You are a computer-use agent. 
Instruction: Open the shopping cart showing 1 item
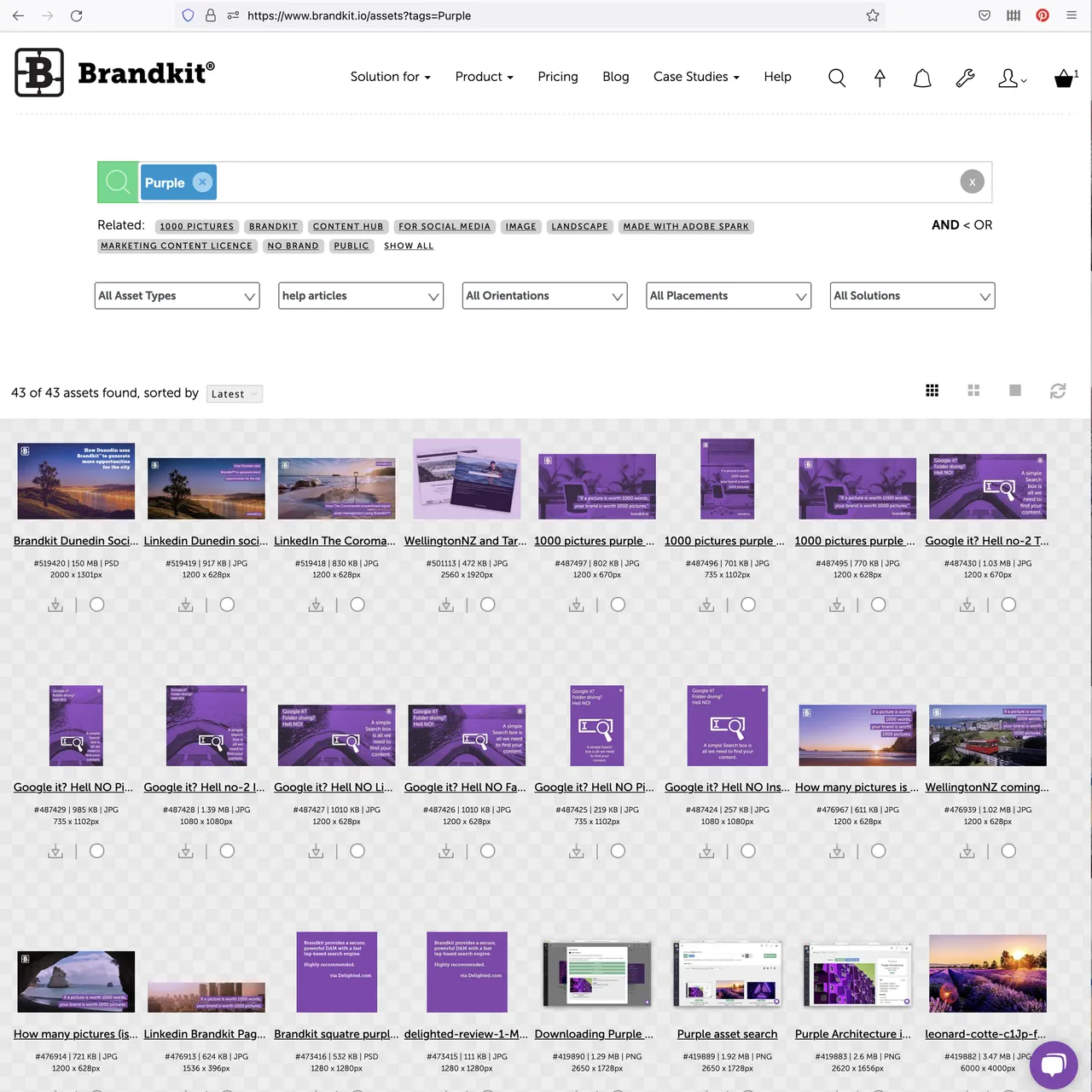(1064, 78)
